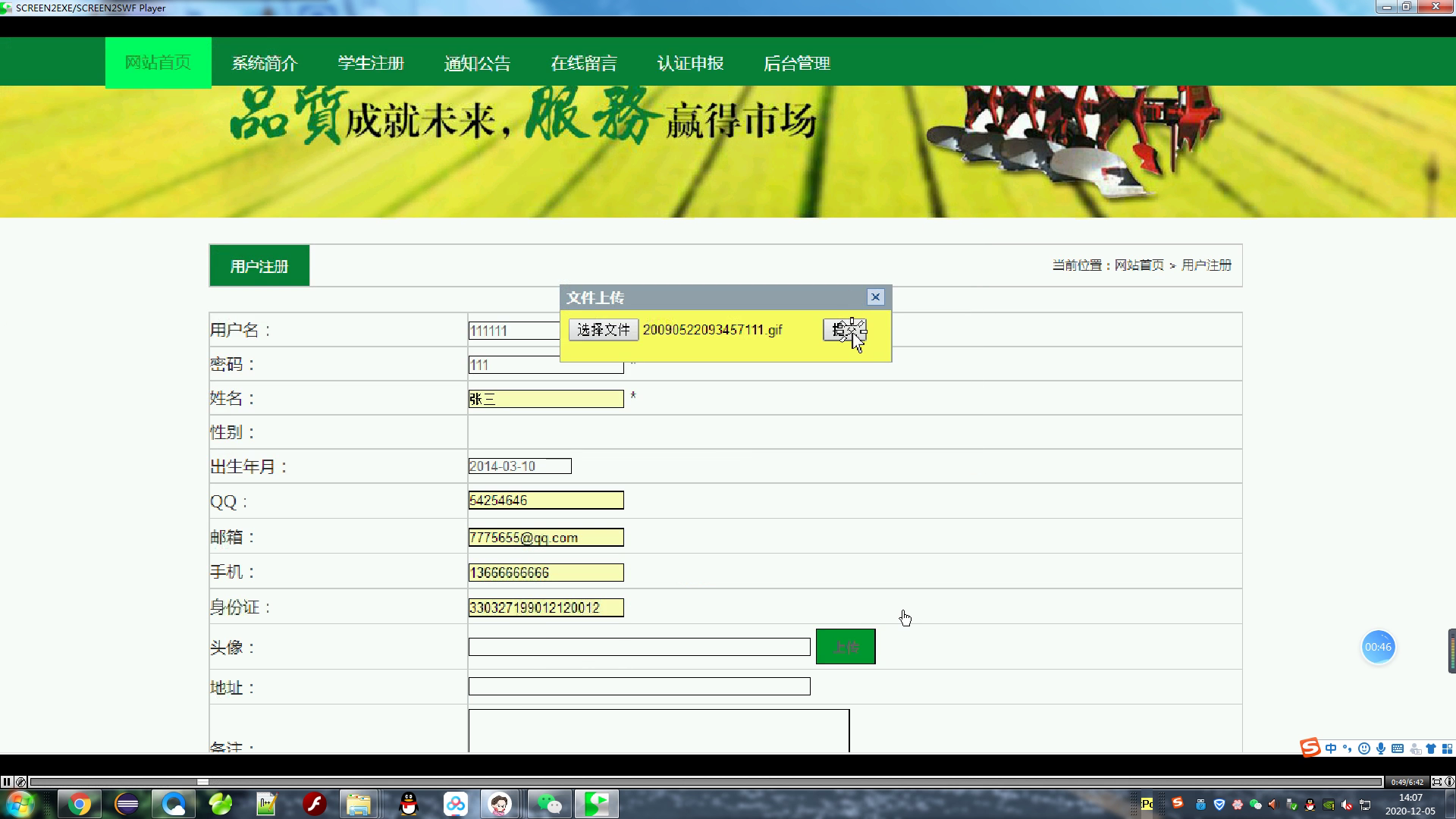Focus the 身份证 ID number field

click(546, 607)
